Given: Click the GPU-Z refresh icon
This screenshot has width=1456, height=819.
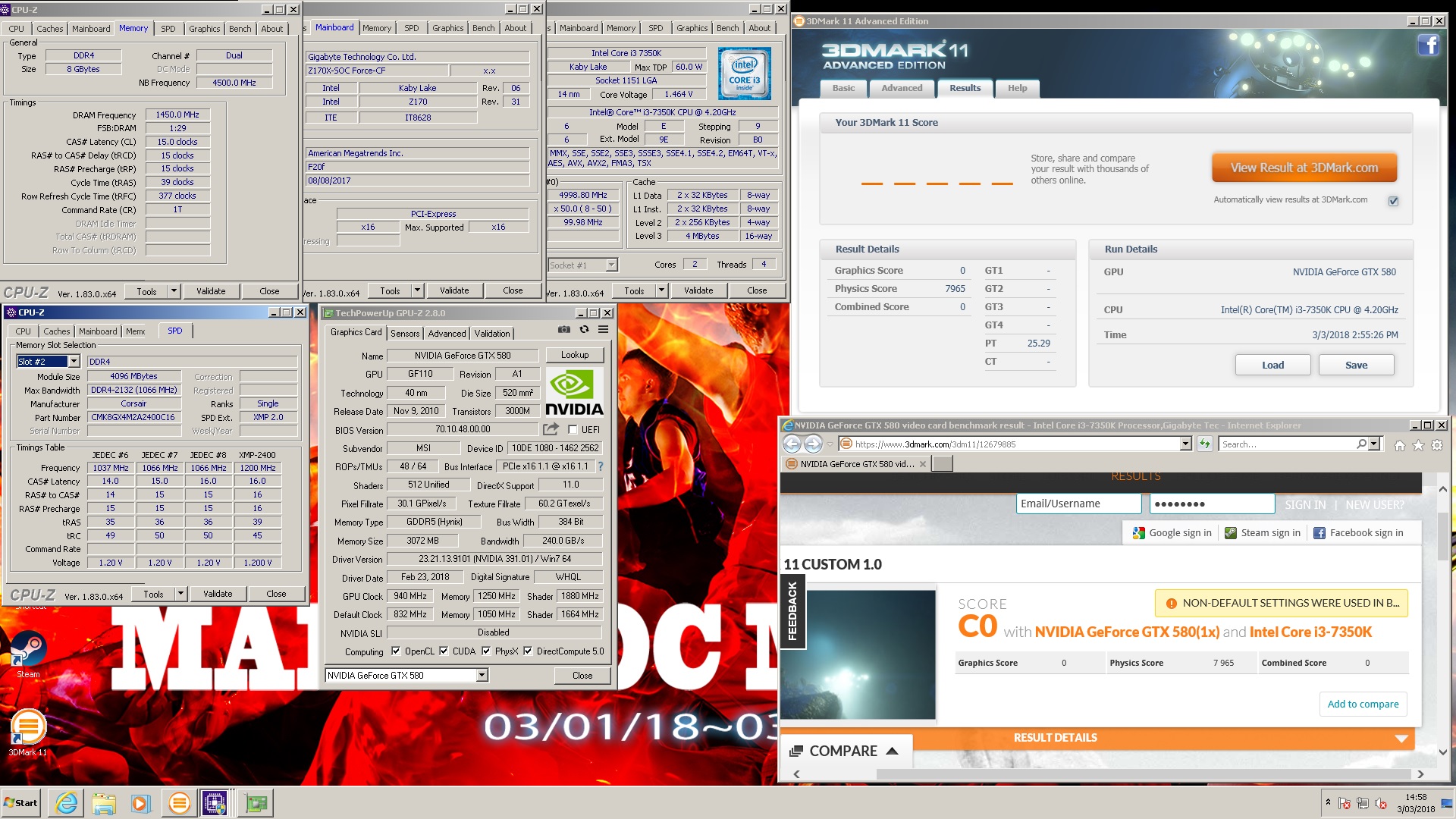Looking at the screenshot, I should (x=584, y=330).
